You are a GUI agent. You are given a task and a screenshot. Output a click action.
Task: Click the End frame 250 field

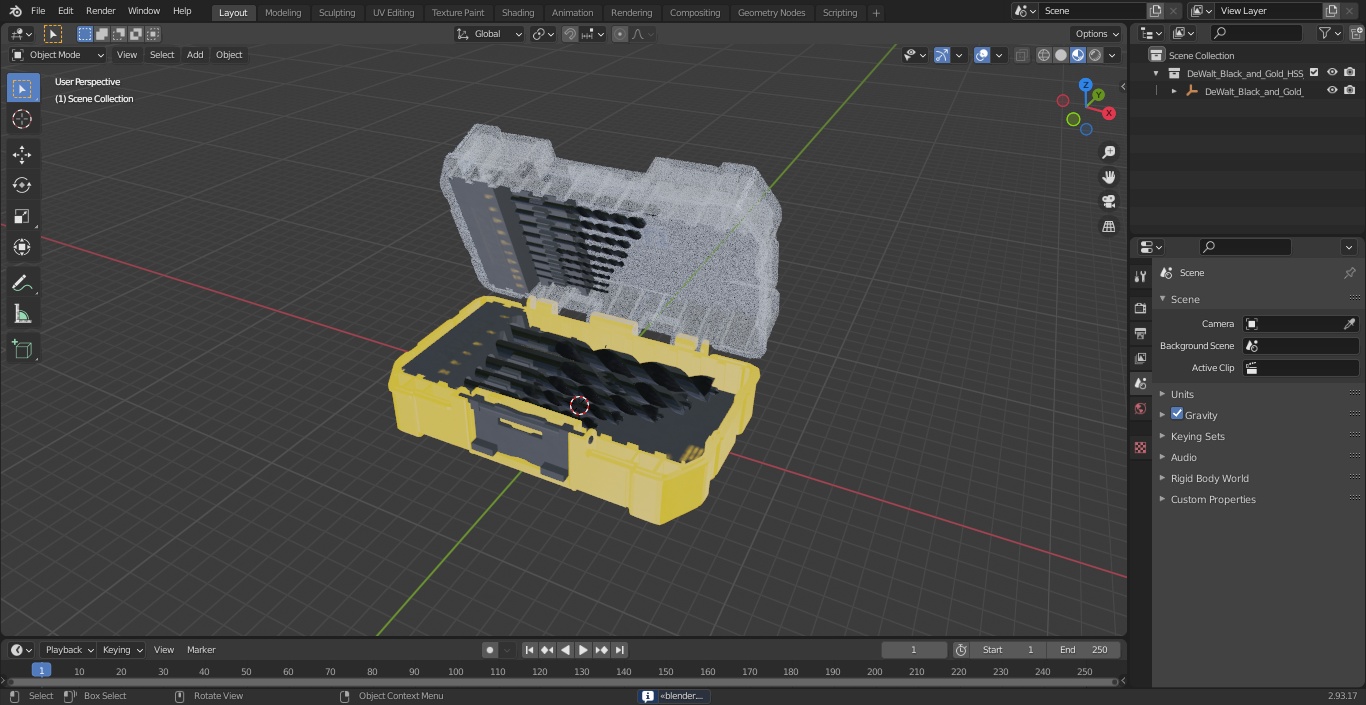coord(1085,650)
